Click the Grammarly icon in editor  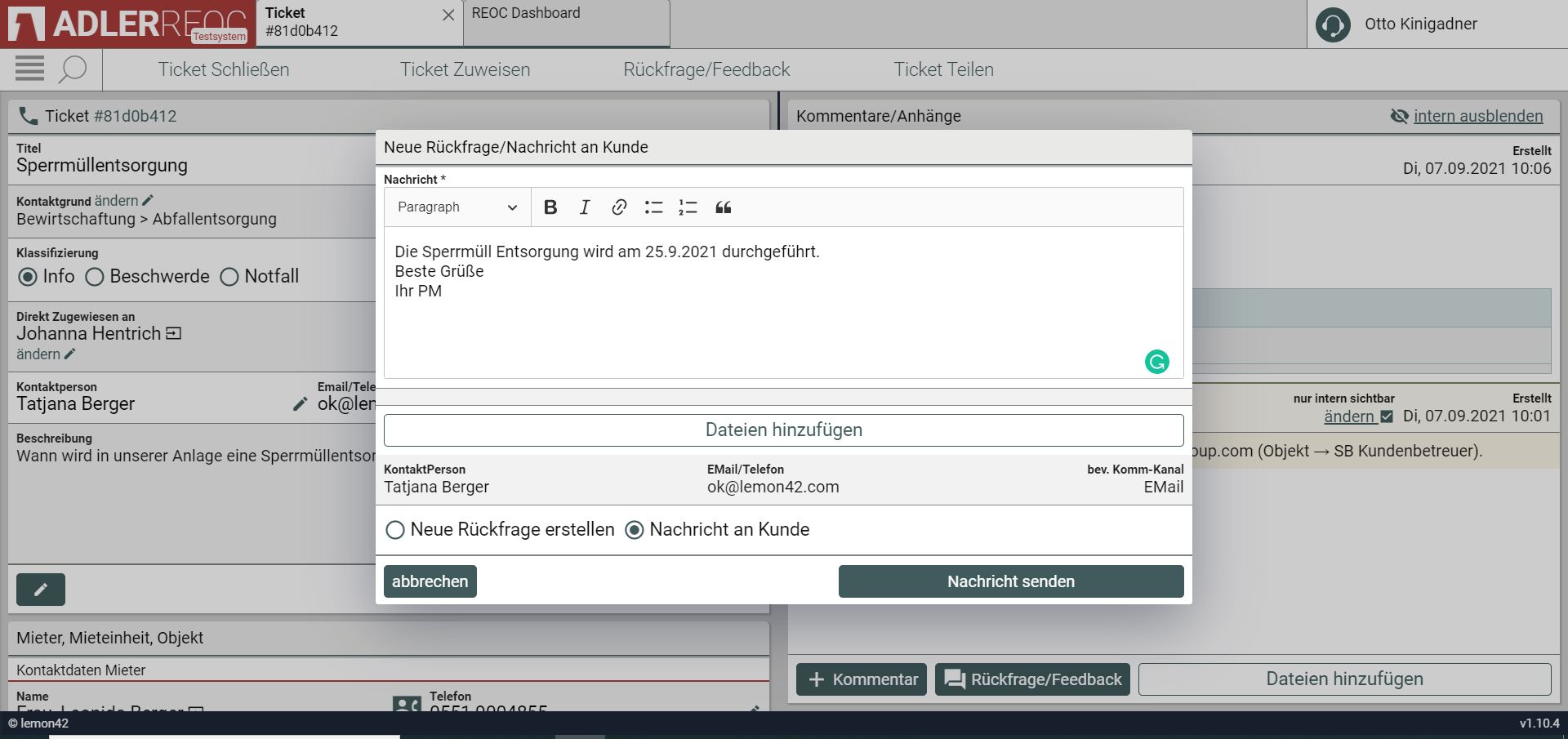click(x=1156, y=362)
